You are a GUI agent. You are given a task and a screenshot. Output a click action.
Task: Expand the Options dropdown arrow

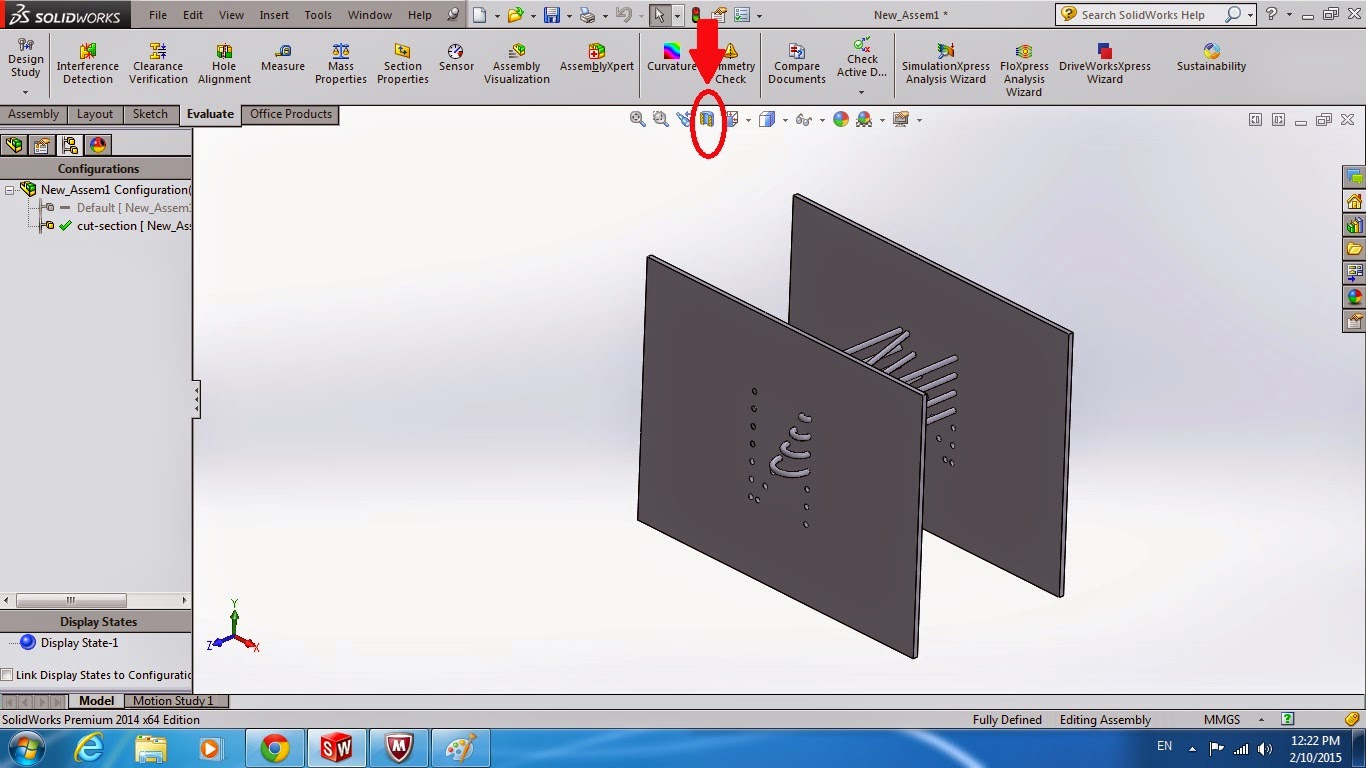[759, 16]
